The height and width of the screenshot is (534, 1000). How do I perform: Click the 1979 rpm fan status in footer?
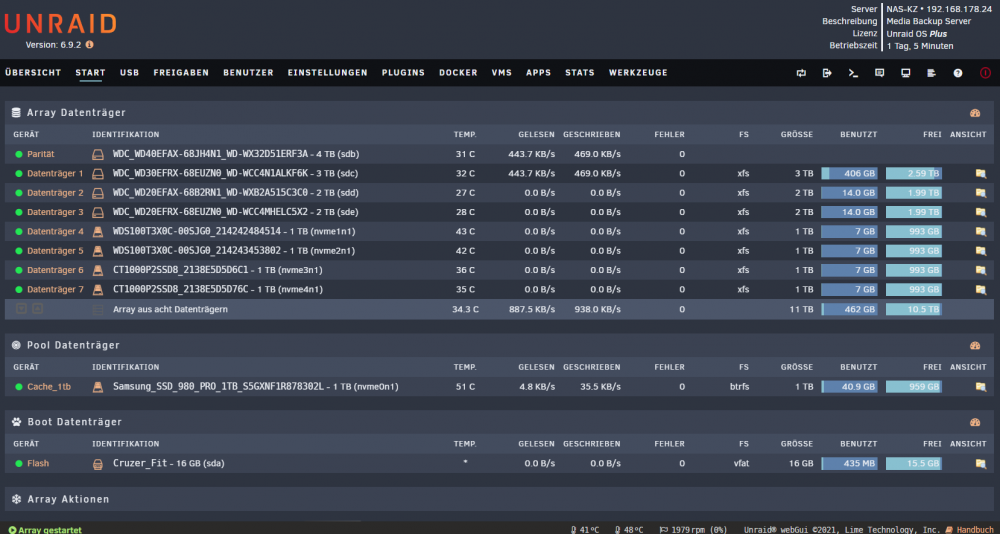[695, 530]
